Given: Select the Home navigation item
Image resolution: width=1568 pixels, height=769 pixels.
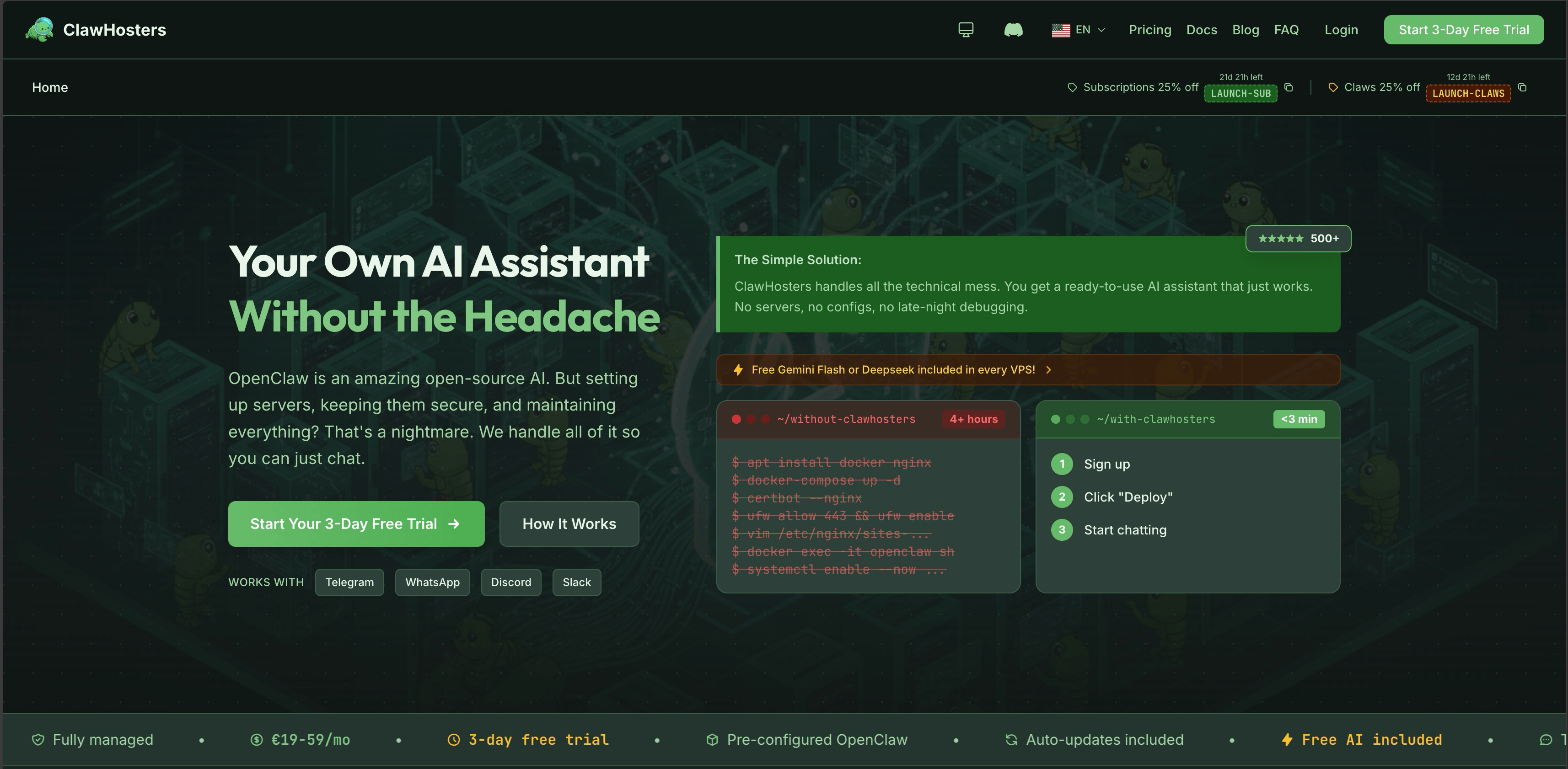Looking at the screenshot, I should click(x=50, y=87).
